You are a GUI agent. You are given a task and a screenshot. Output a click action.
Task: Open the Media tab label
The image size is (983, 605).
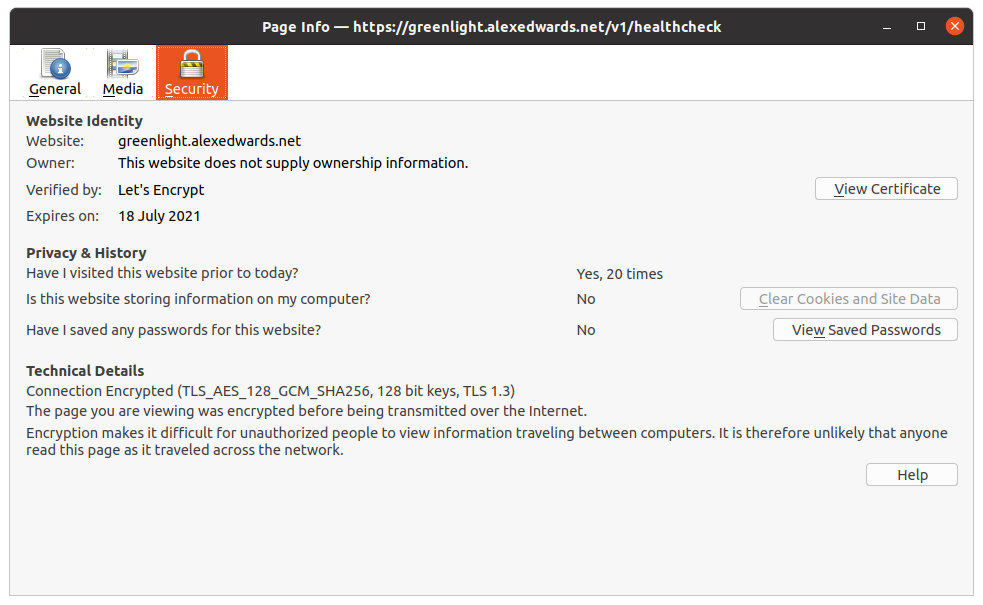point(123,89)
